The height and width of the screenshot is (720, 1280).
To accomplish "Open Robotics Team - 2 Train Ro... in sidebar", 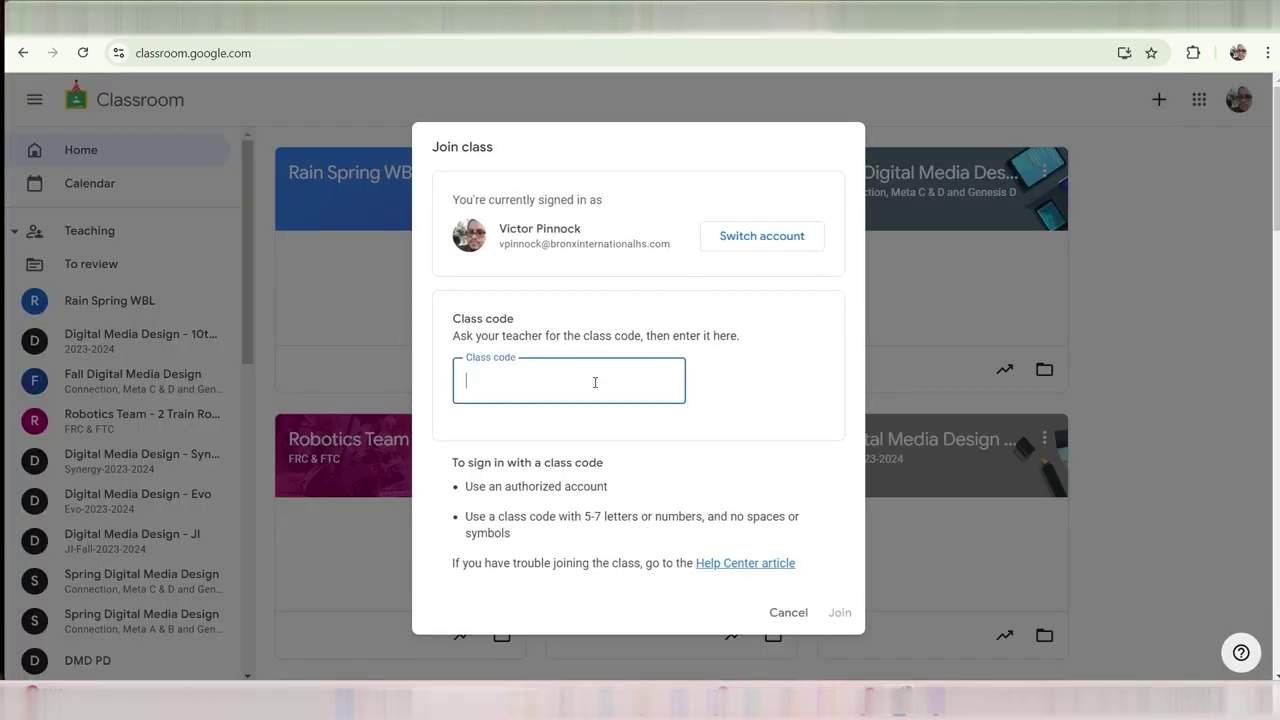I will pyautogui.click(x=118, y=421).
